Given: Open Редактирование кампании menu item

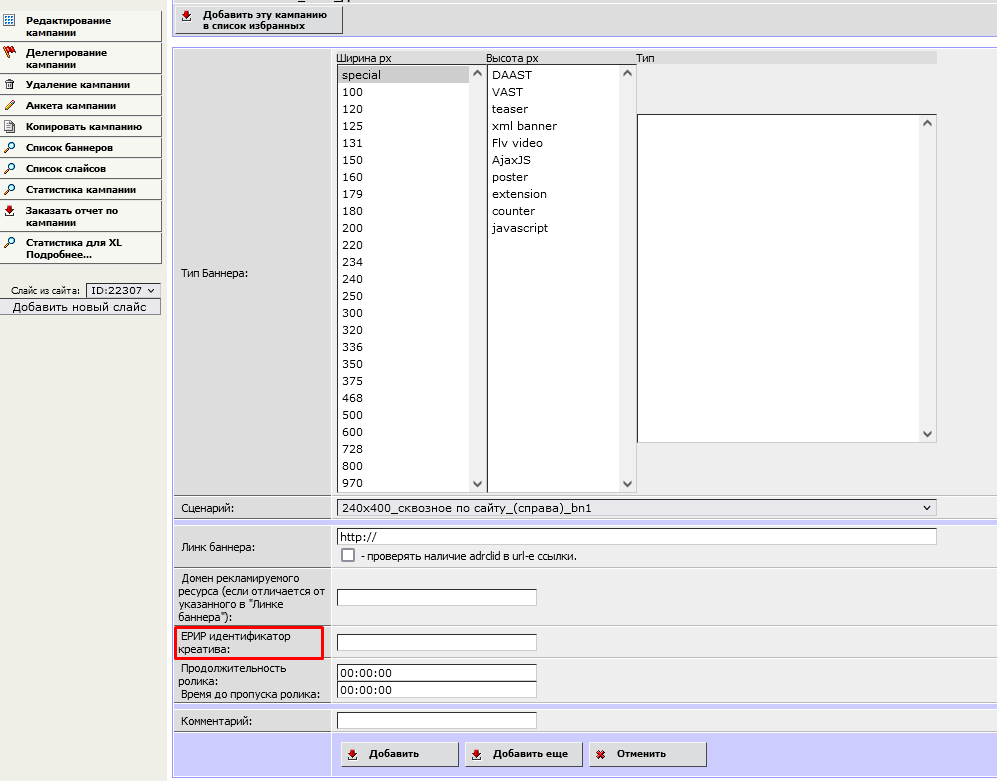Looking at the screenshot, I should (81, 26).
